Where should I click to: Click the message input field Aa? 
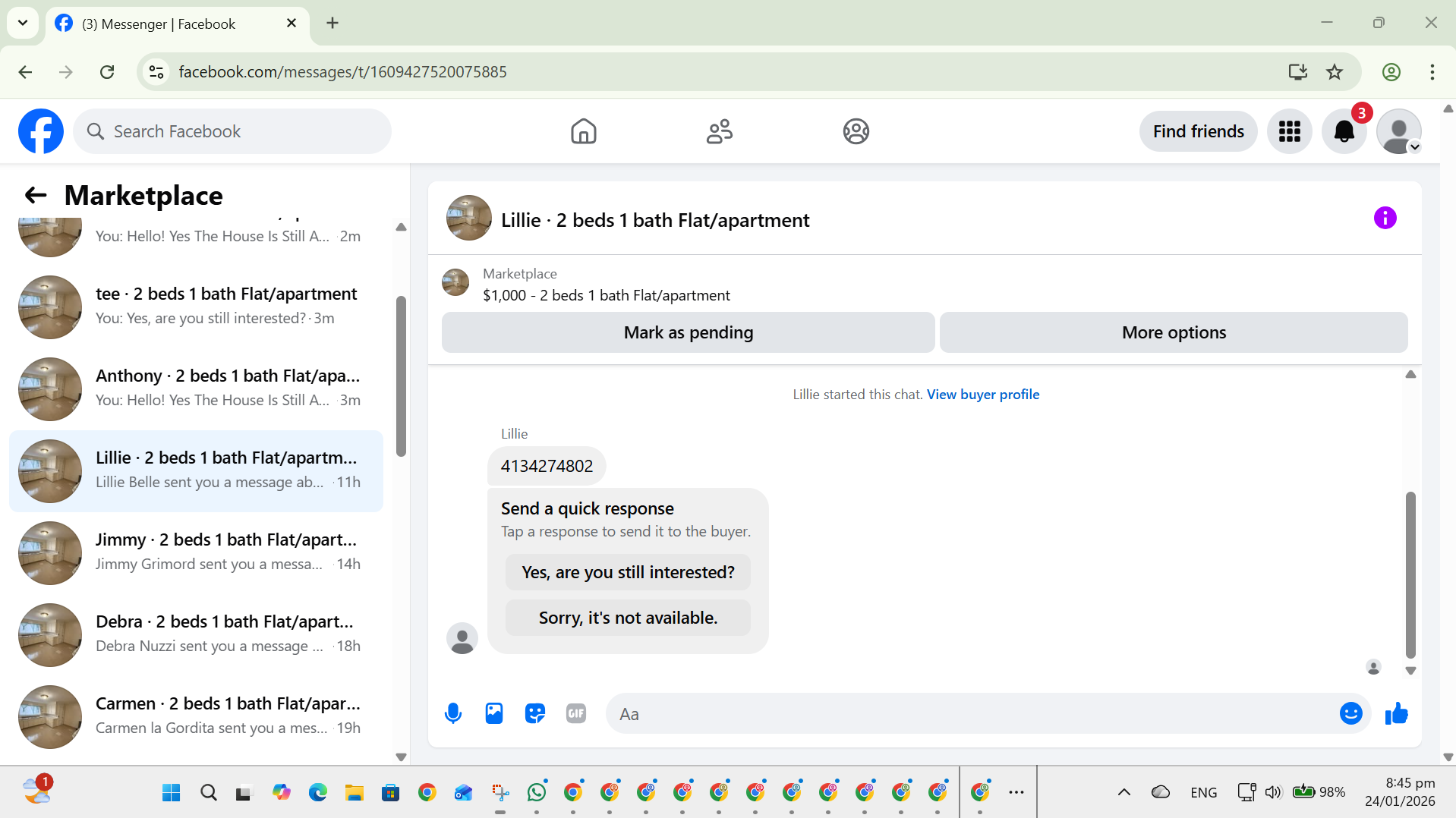(972, 713)
